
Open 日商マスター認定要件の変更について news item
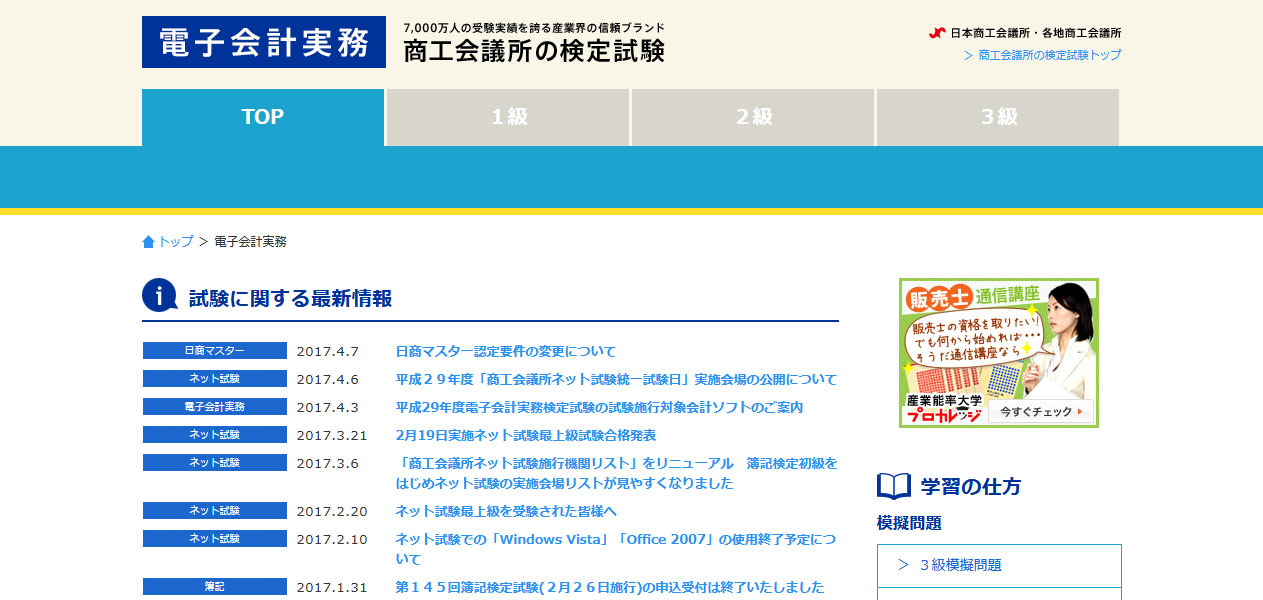pos(506,352)
